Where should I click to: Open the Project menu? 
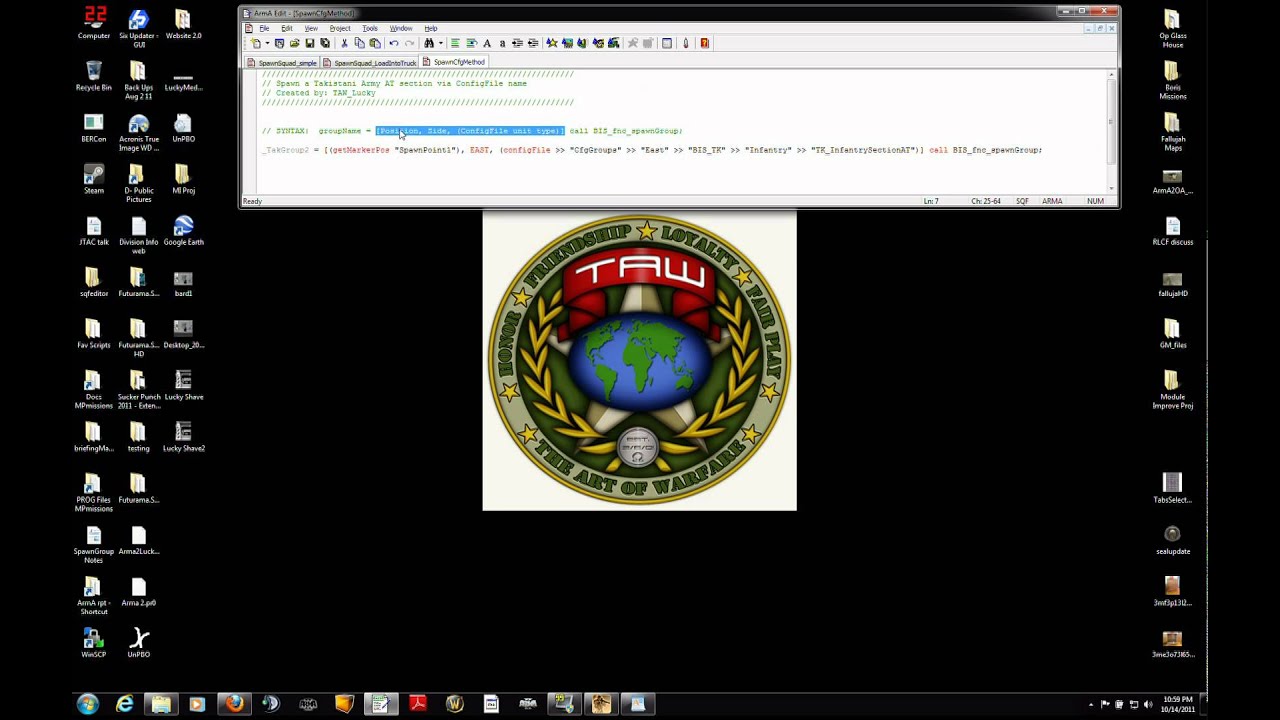(340, 28)
